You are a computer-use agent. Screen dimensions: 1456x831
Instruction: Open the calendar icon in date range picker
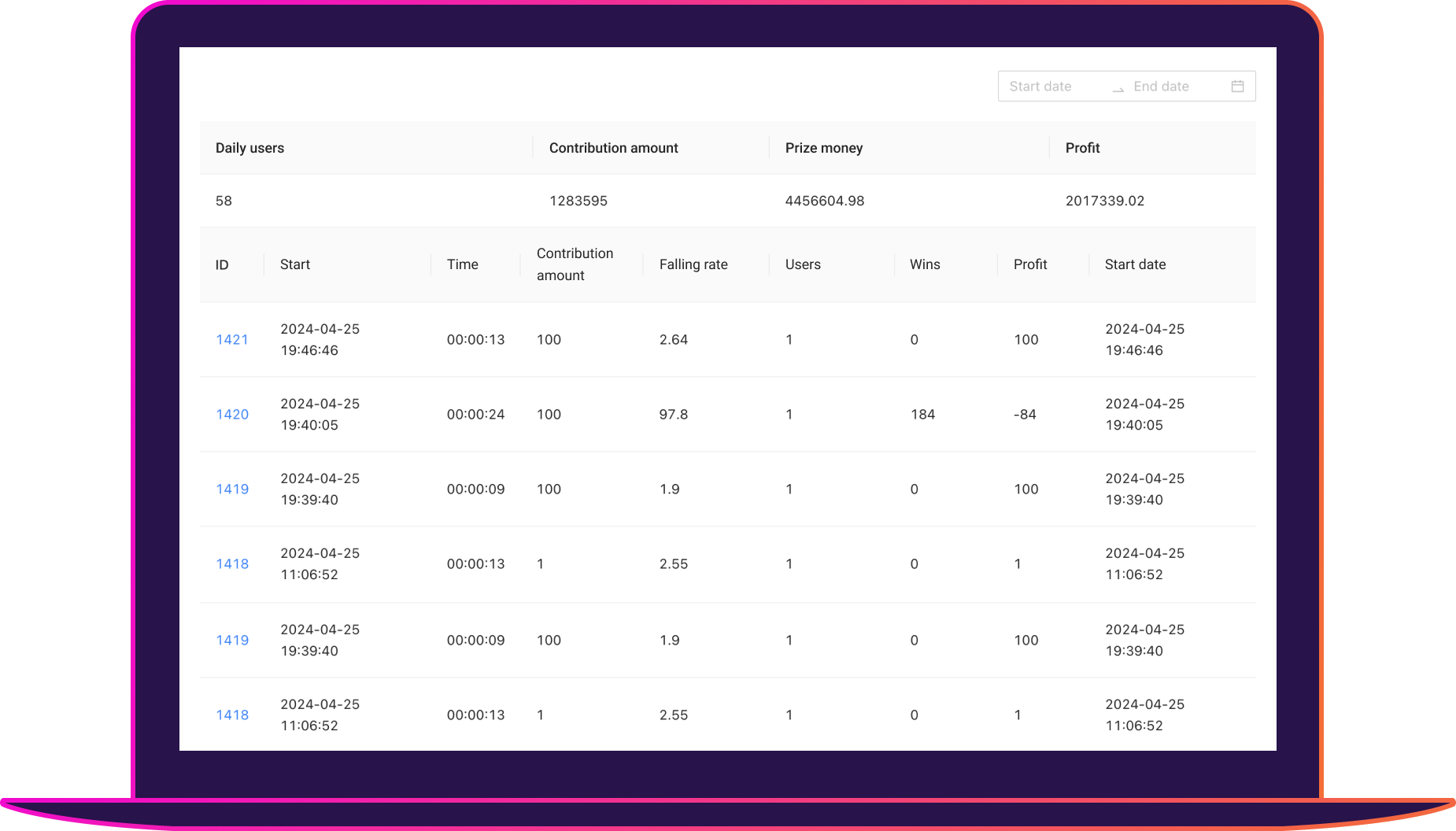point(1237,87)
